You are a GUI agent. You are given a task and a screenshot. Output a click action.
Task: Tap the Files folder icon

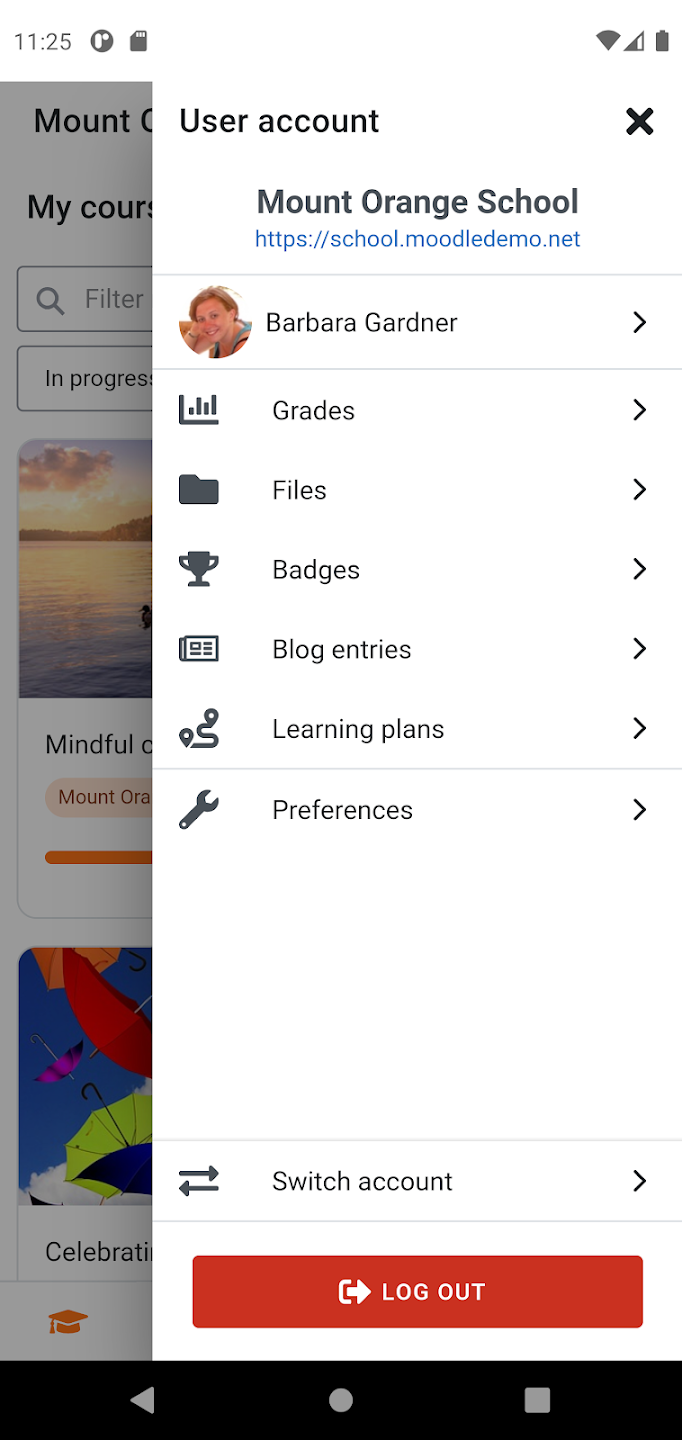point(198,490)
